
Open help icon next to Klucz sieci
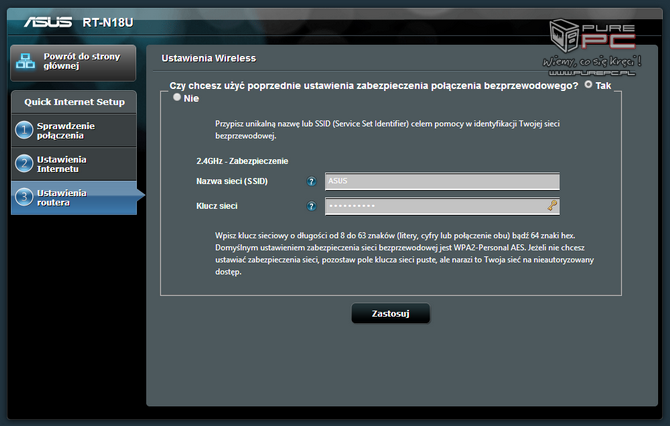click(x=311, y=206)
